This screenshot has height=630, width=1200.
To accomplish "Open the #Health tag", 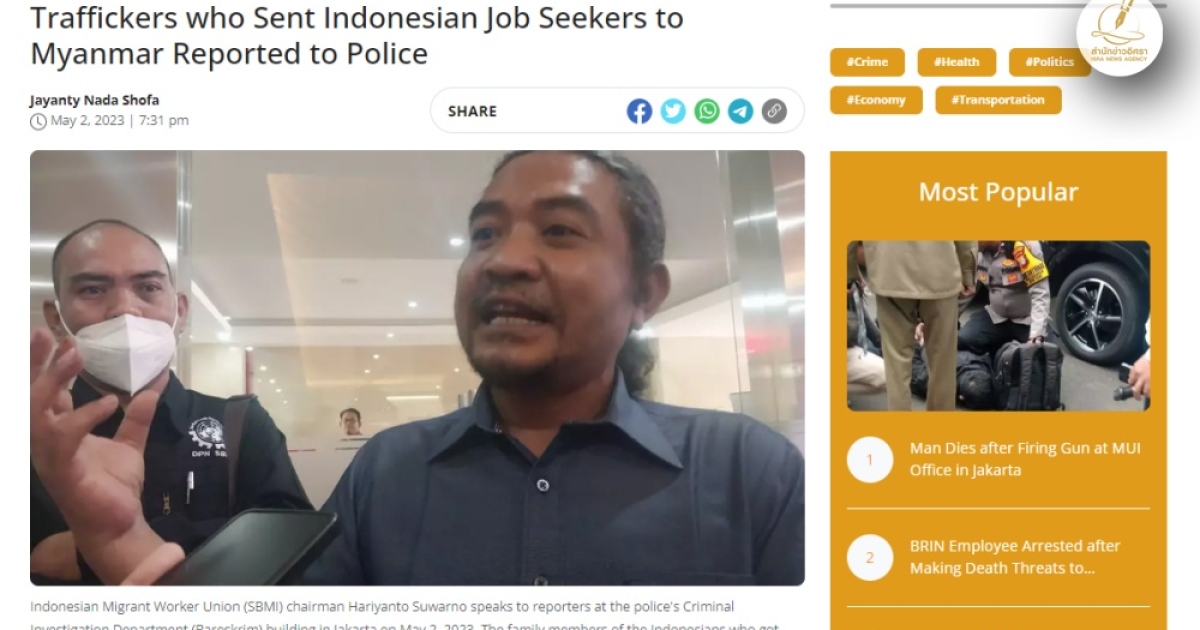I will (x=957, y=62).
